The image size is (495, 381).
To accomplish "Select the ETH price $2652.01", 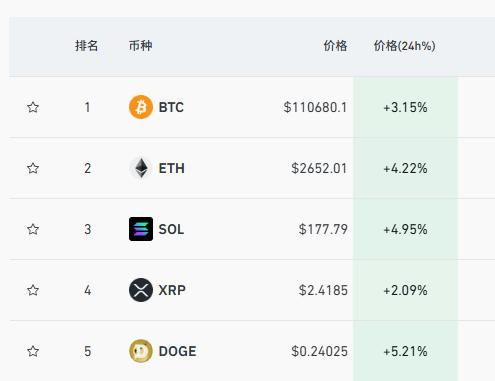I will click(x=319, y=168).
